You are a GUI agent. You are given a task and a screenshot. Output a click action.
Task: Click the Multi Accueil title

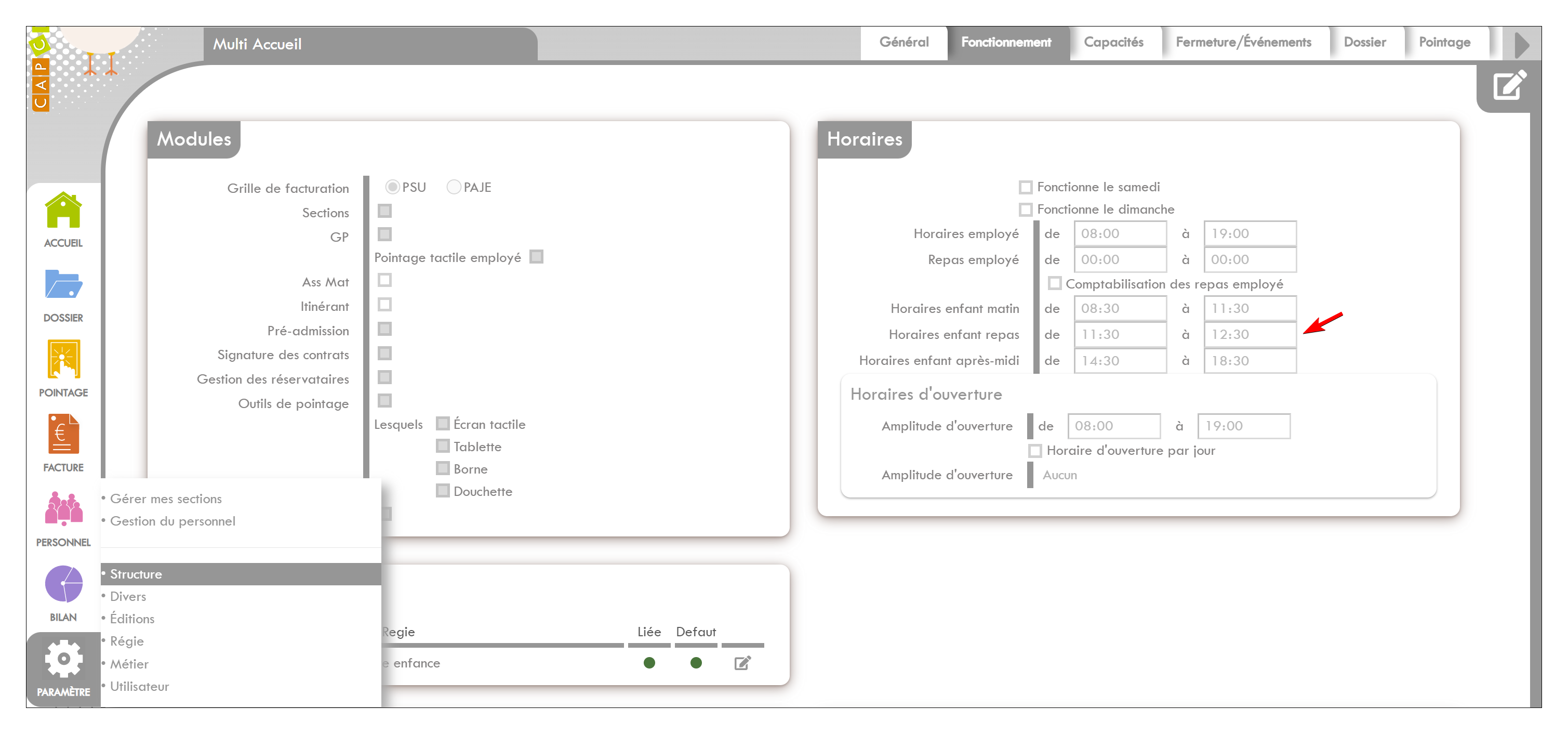pyautogui.click(x=257, y=44)
